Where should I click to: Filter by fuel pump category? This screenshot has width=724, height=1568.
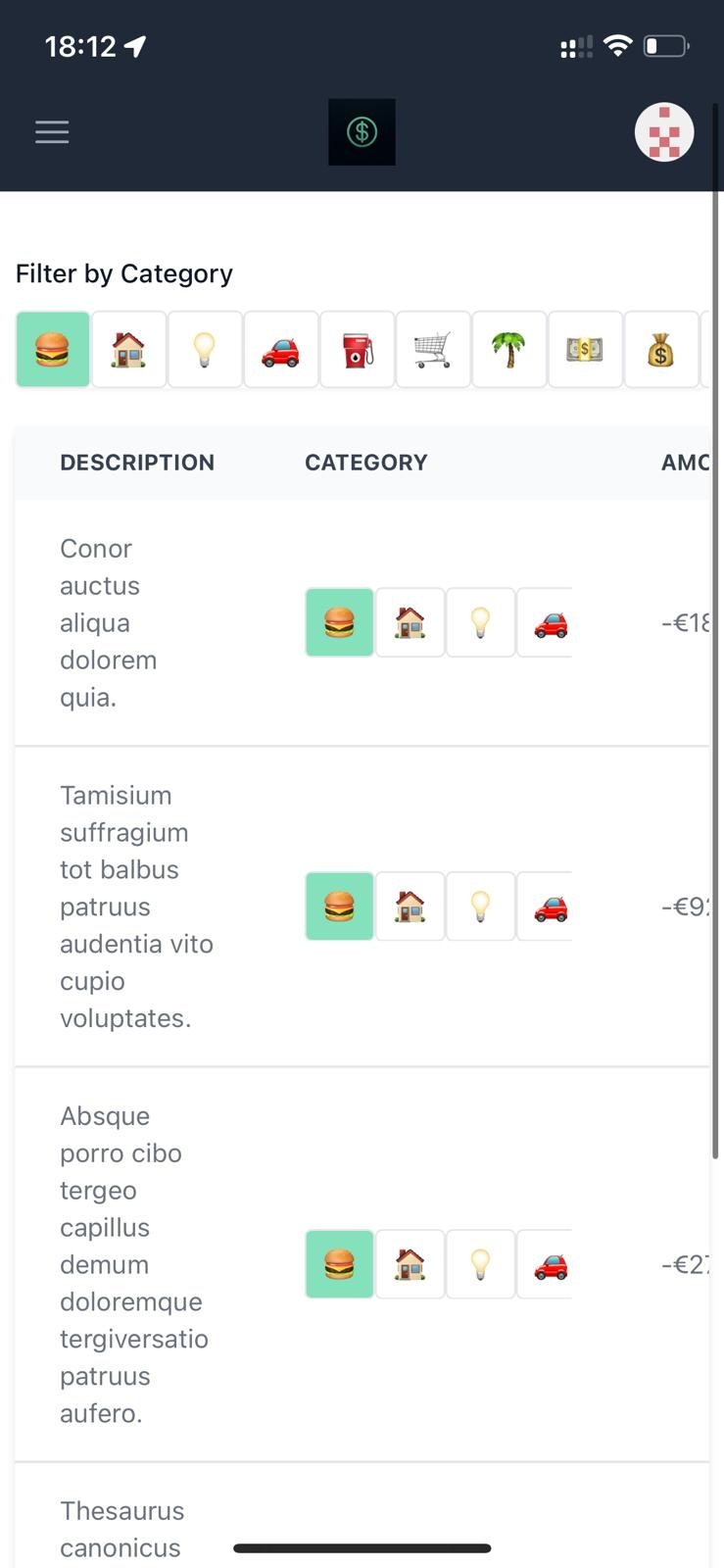pyautogui.click(x=358, y=350)
